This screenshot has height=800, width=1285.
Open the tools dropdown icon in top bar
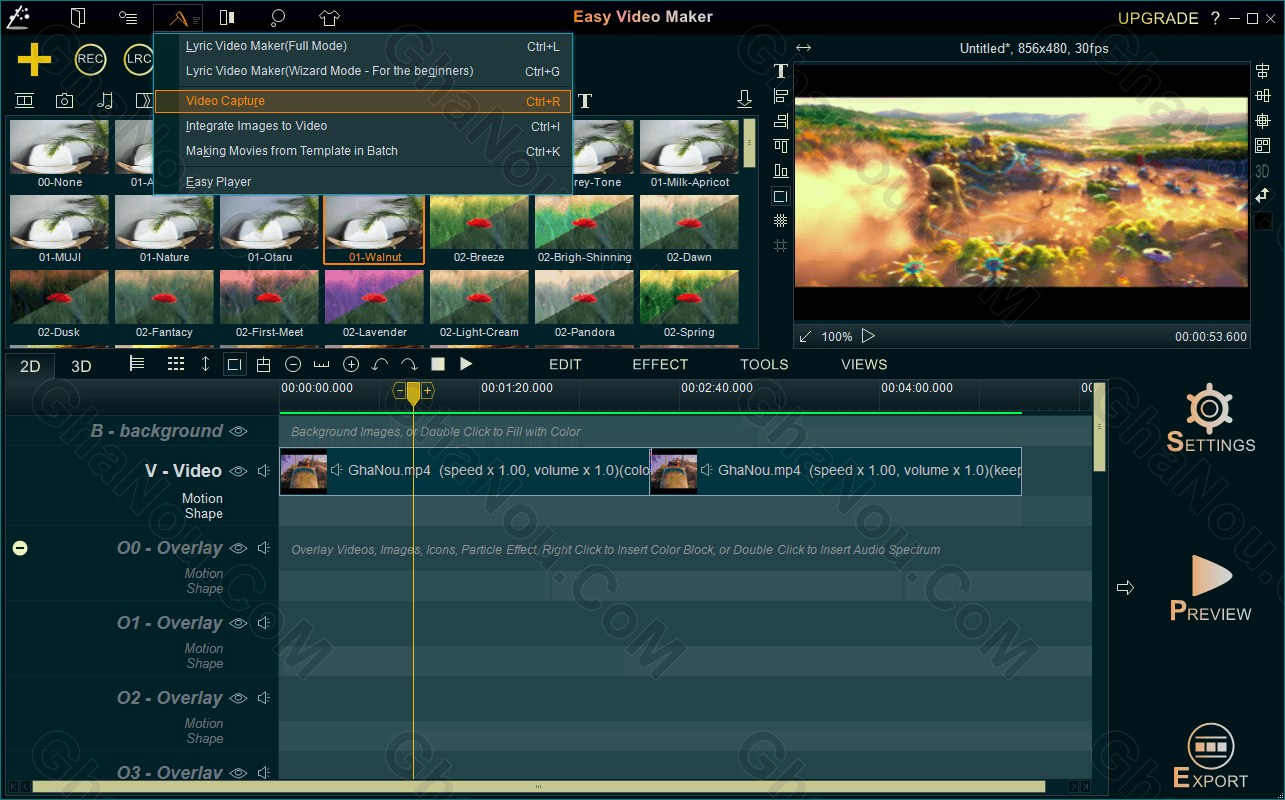tap(179, 18)
